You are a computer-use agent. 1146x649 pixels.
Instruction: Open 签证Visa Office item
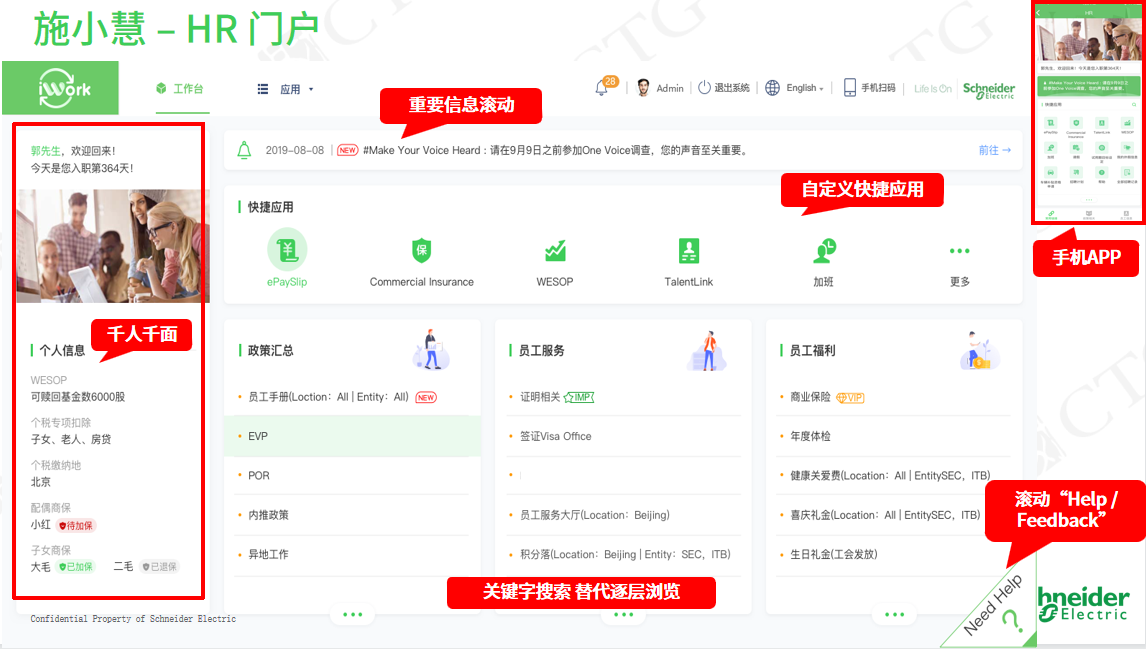[x=555, y=436]
